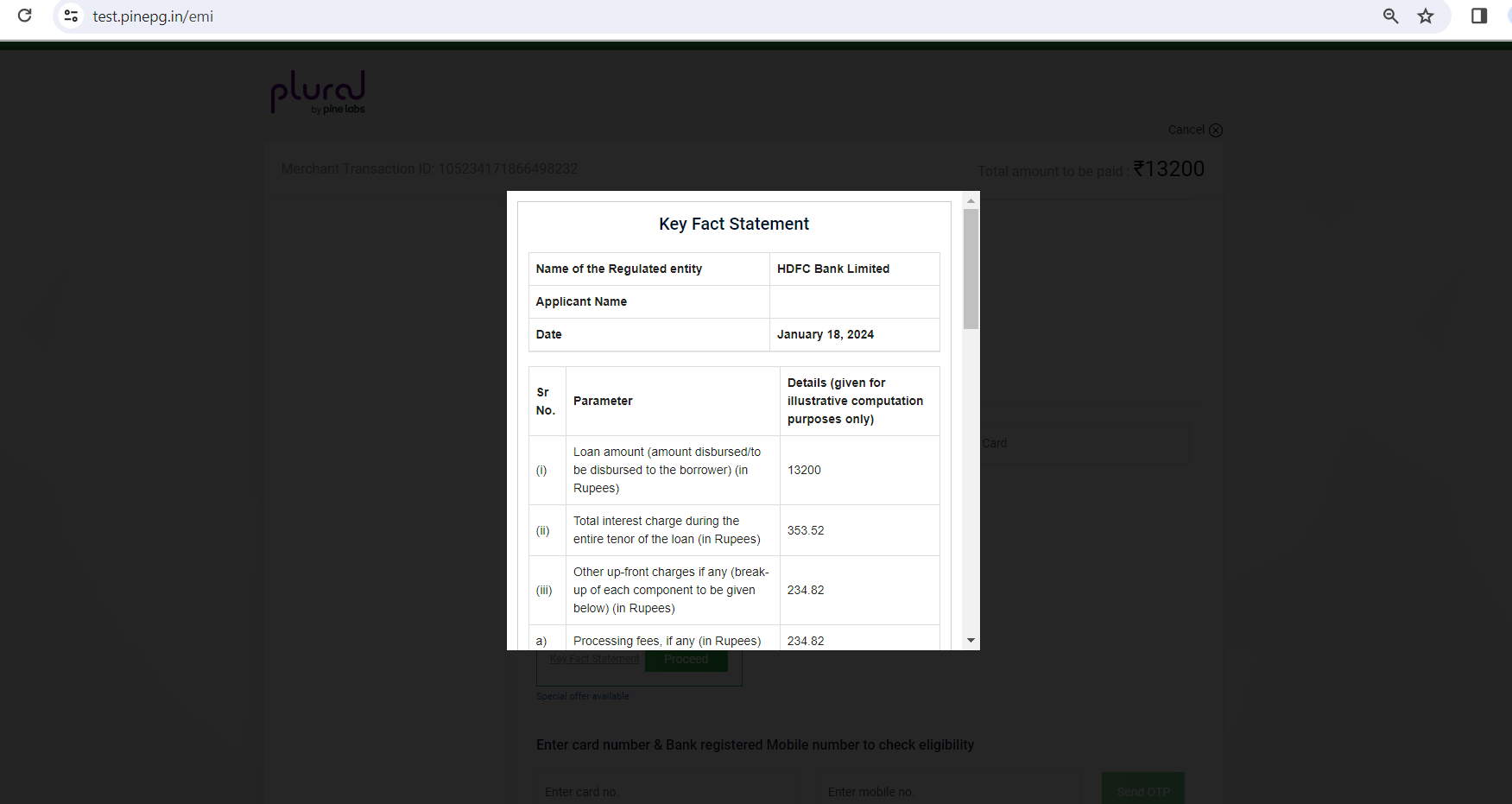Screen dimensions: 1512x804
Task: Click the Cancel circled X icon
Action: 1216,130
